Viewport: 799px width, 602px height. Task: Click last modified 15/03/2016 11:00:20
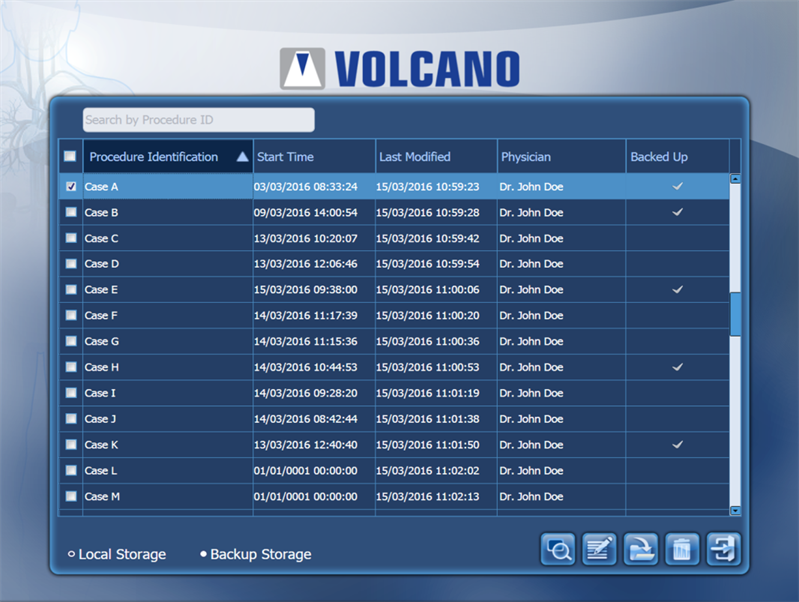tap(428, 316)
